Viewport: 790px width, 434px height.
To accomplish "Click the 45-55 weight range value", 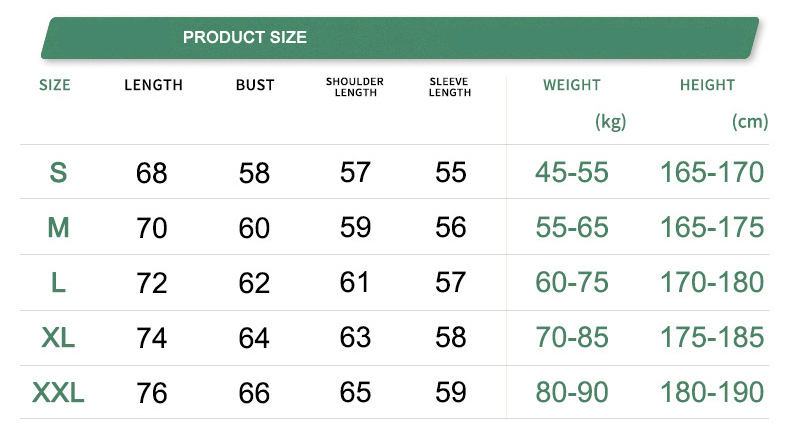I will point(572,173).
